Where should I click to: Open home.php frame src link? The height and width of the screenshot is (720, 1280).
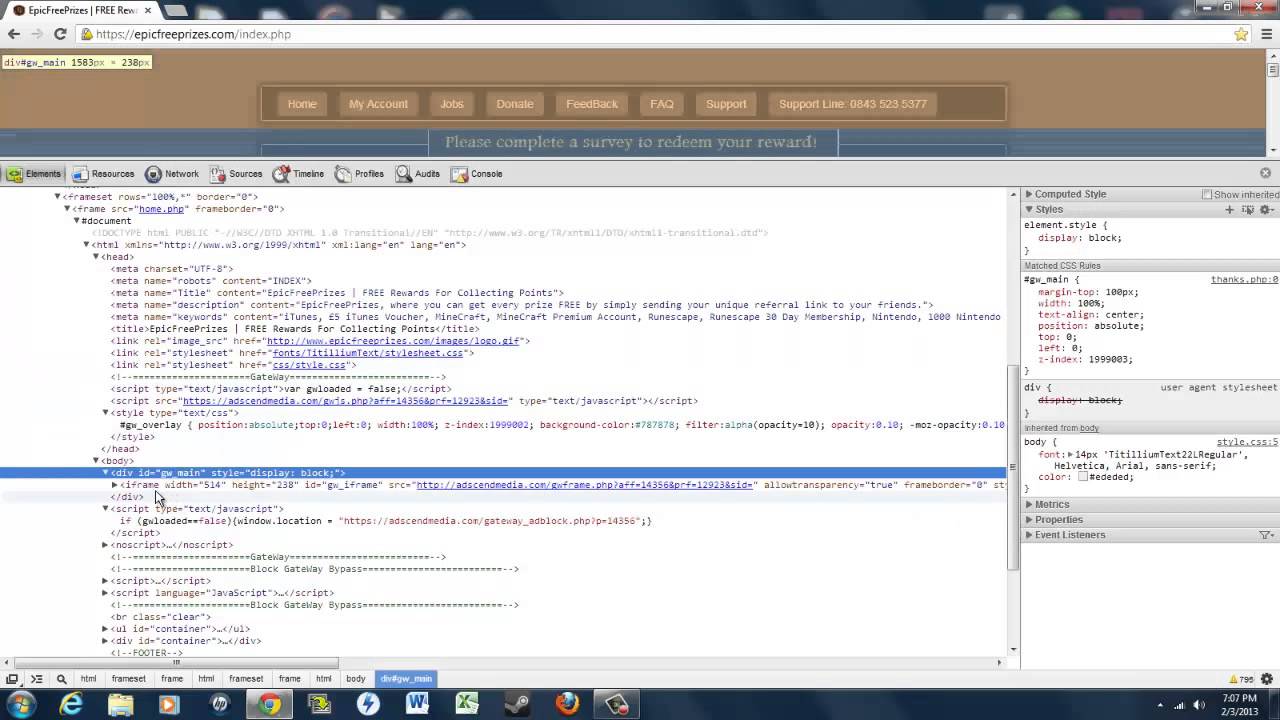(161, 209)
